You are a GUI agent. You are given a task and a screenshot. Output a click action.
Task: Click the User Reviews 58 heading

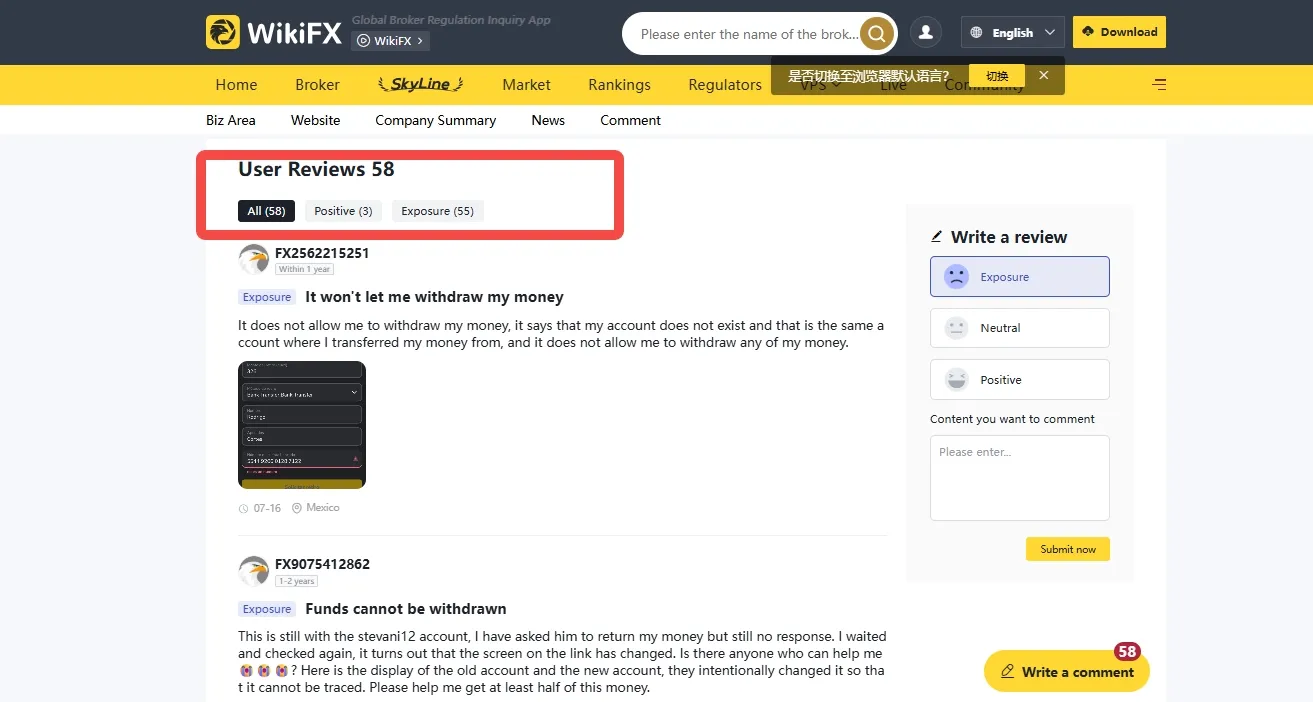(316, 169)
